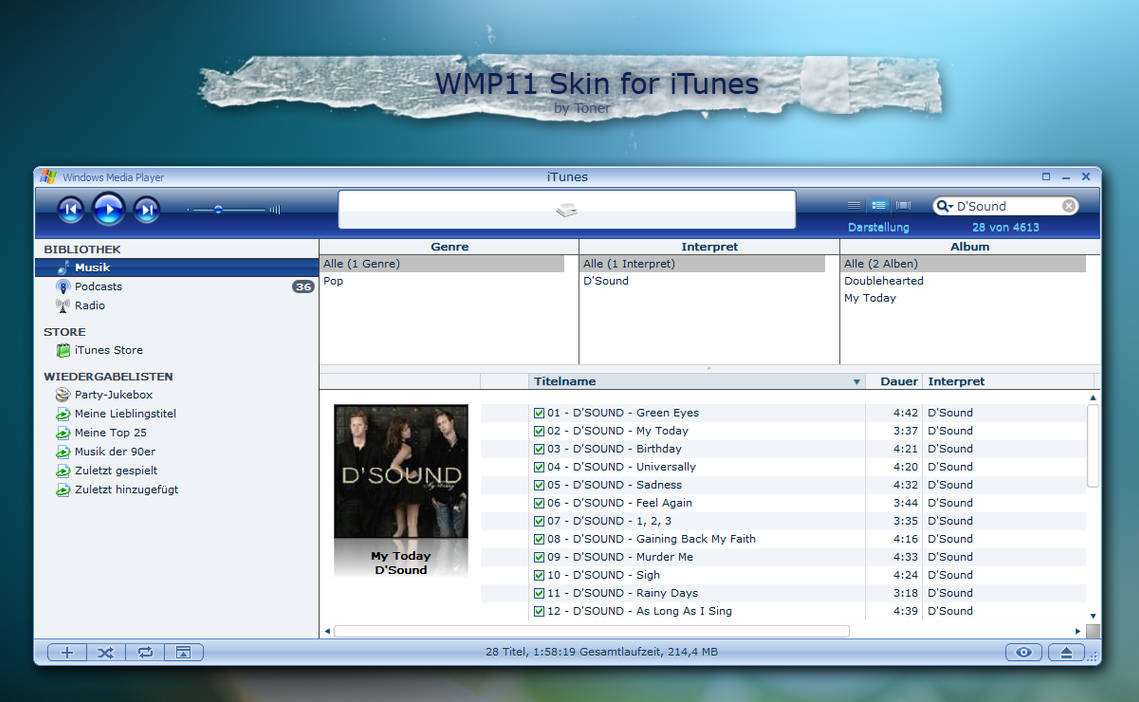Screen dimensions: 1139x702
Task: Enable shuffle playback mode
Action: point(106,652)
